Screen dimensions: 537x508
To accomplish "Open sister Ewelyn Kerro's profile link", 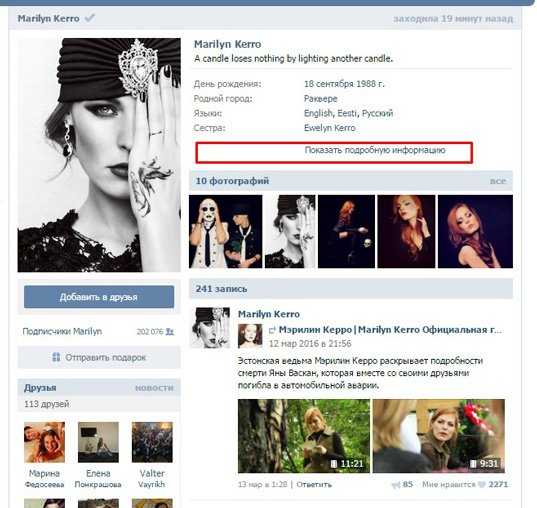I will [x=329, y=128].
